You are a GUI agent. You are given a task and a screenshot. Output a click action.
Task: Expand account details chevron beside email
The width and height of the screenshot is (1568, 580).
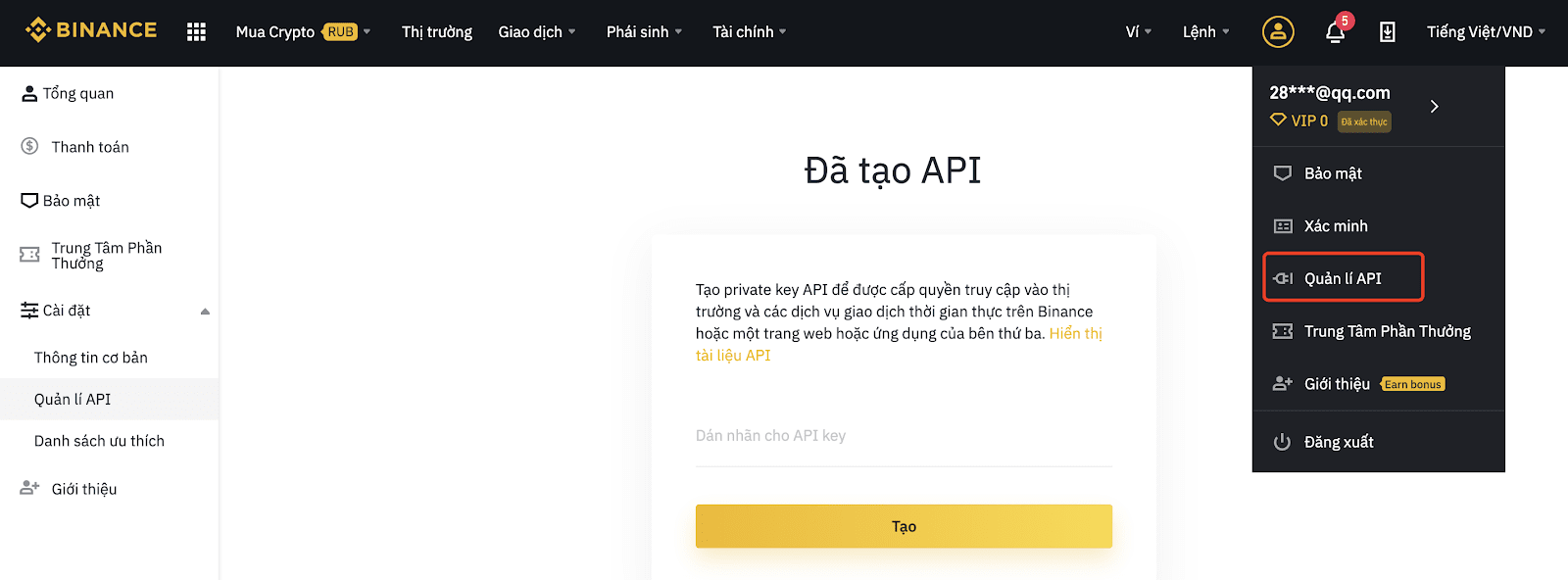1435,106
